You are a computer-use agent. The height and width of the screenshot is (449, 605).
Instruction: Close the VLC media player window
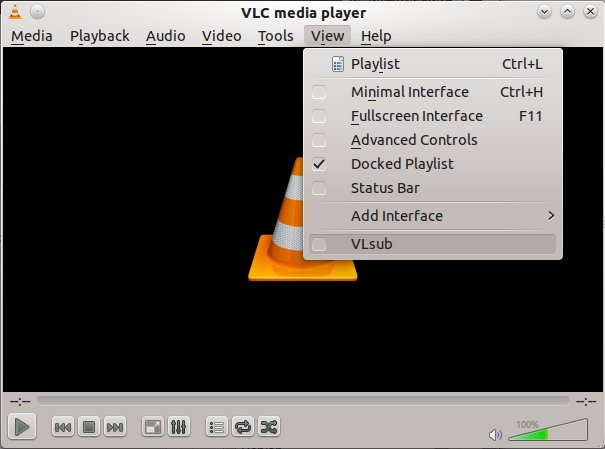tap(590, 12)
